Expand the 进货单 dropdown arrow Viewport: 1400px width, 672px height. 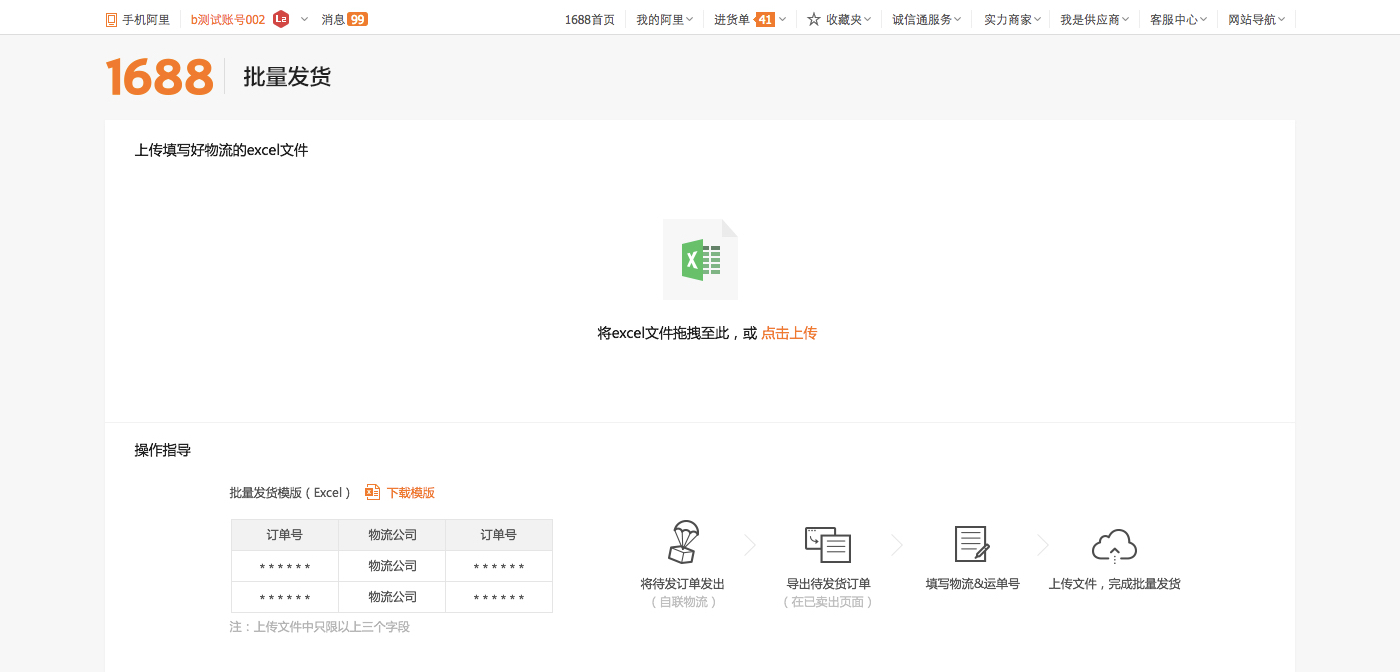pos(782,19)
